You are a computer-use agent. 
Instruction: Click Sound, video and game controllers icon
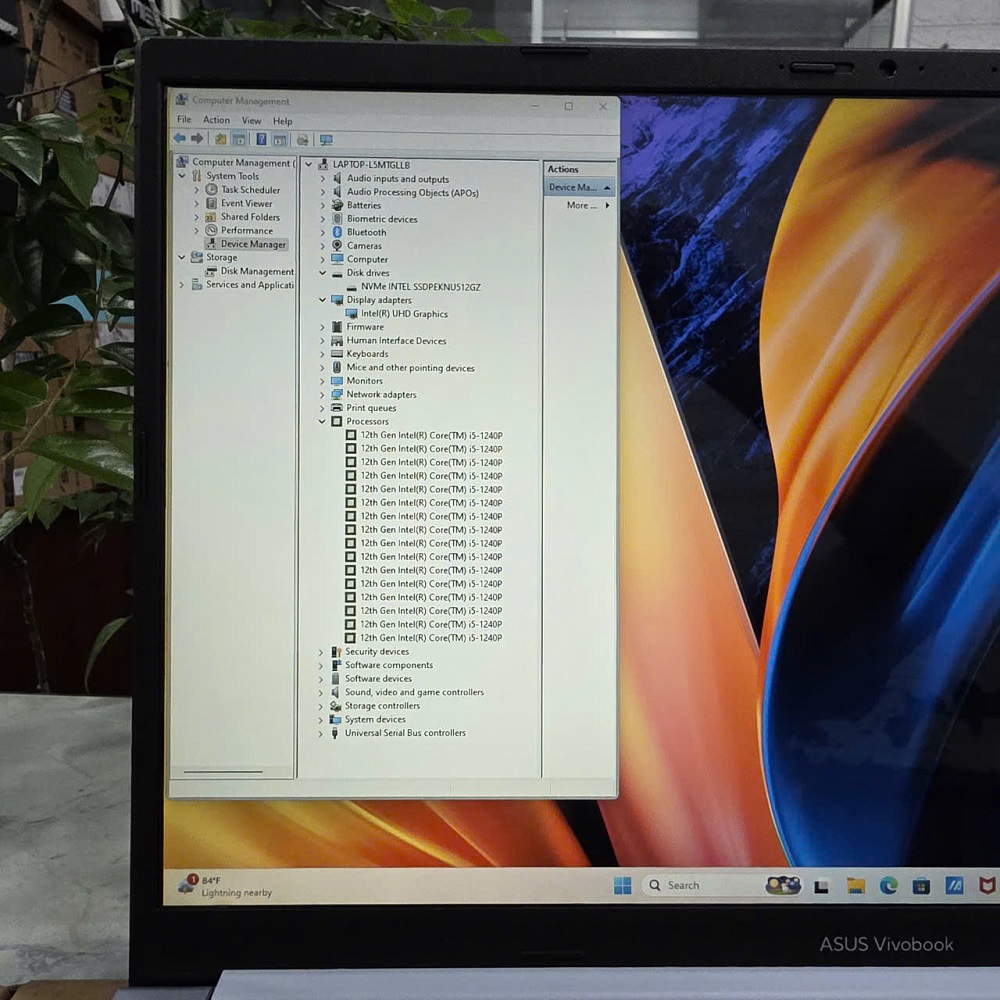pos(335,692)
